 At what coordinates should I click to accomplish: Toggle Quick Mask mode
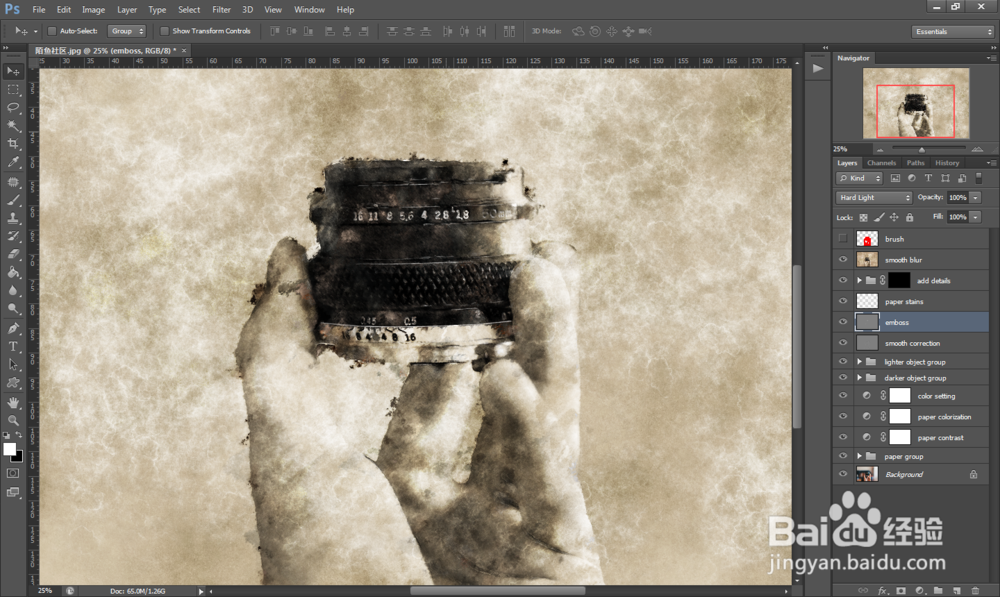tap(13, 473)
